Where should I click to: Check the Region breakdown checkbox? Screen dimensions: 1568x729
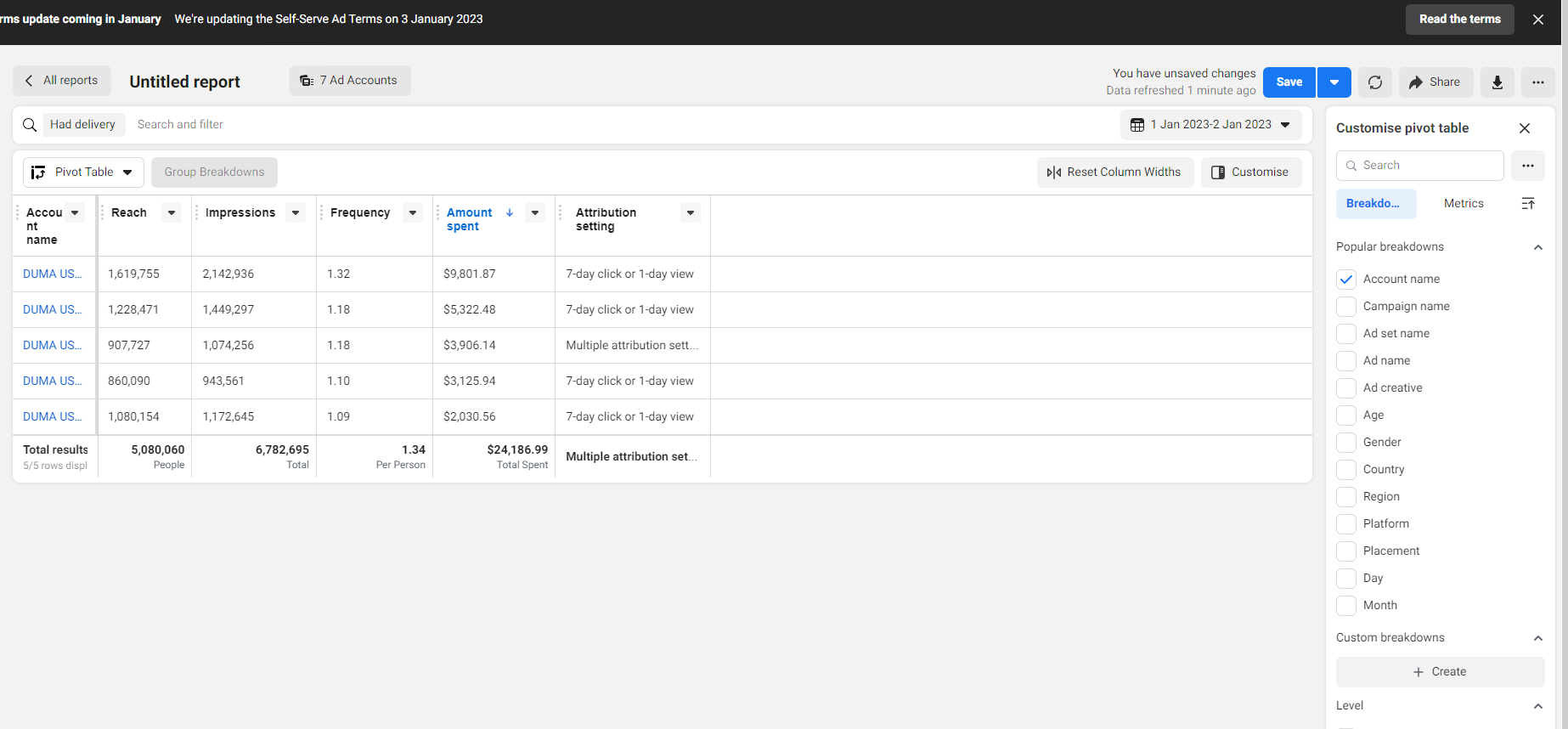tap(1346, 497)
